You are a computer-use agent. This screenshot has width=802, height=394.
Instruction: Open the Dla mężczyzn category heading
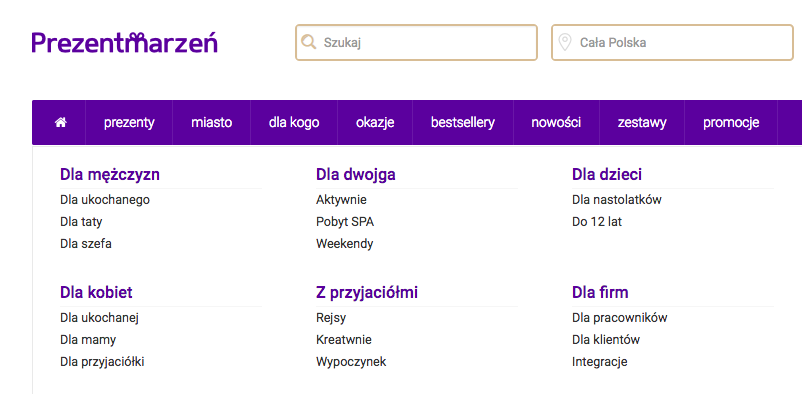point(110,175)
